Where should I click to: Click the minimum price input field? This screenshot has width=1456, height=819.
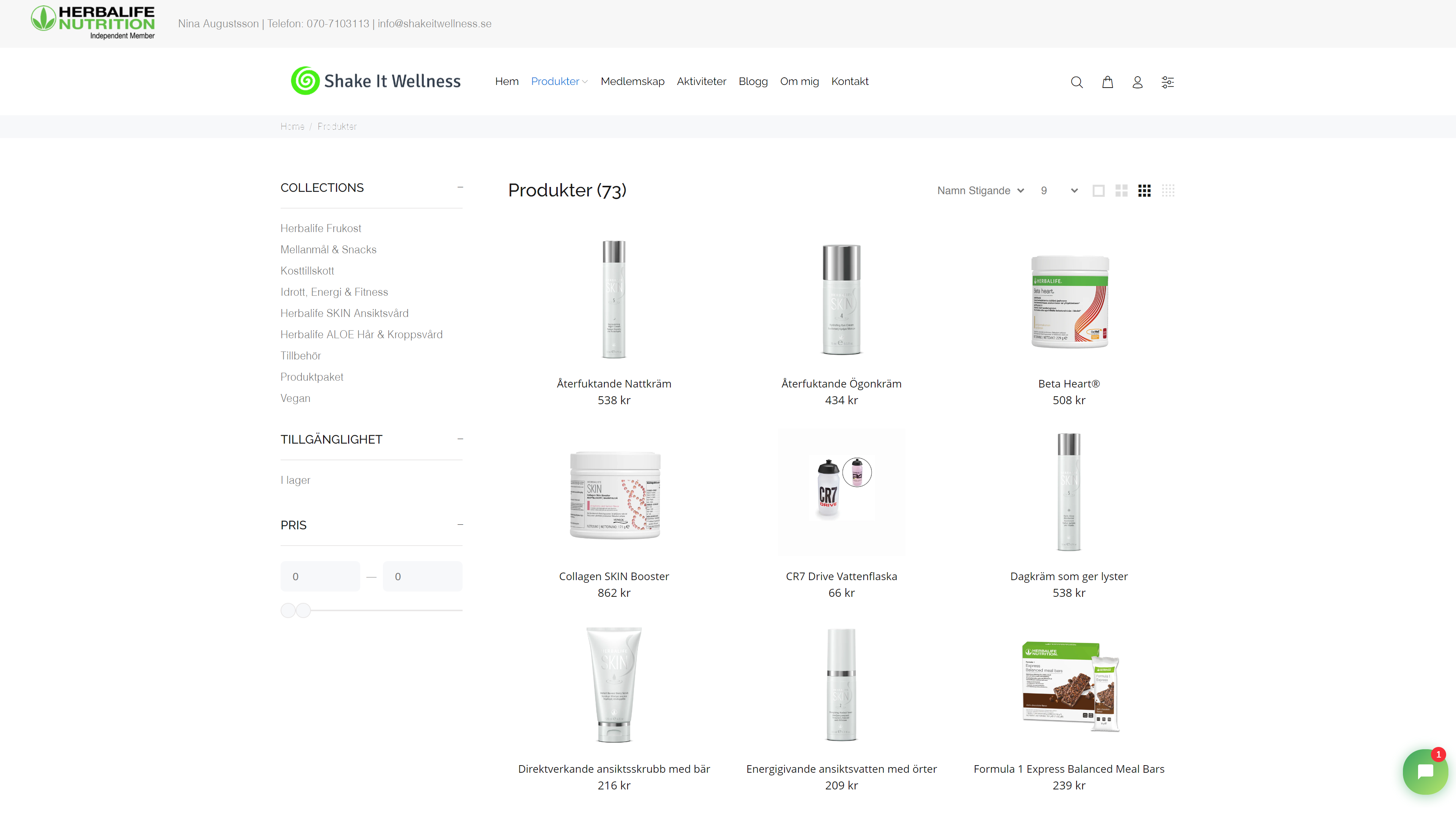pos(320,576)
